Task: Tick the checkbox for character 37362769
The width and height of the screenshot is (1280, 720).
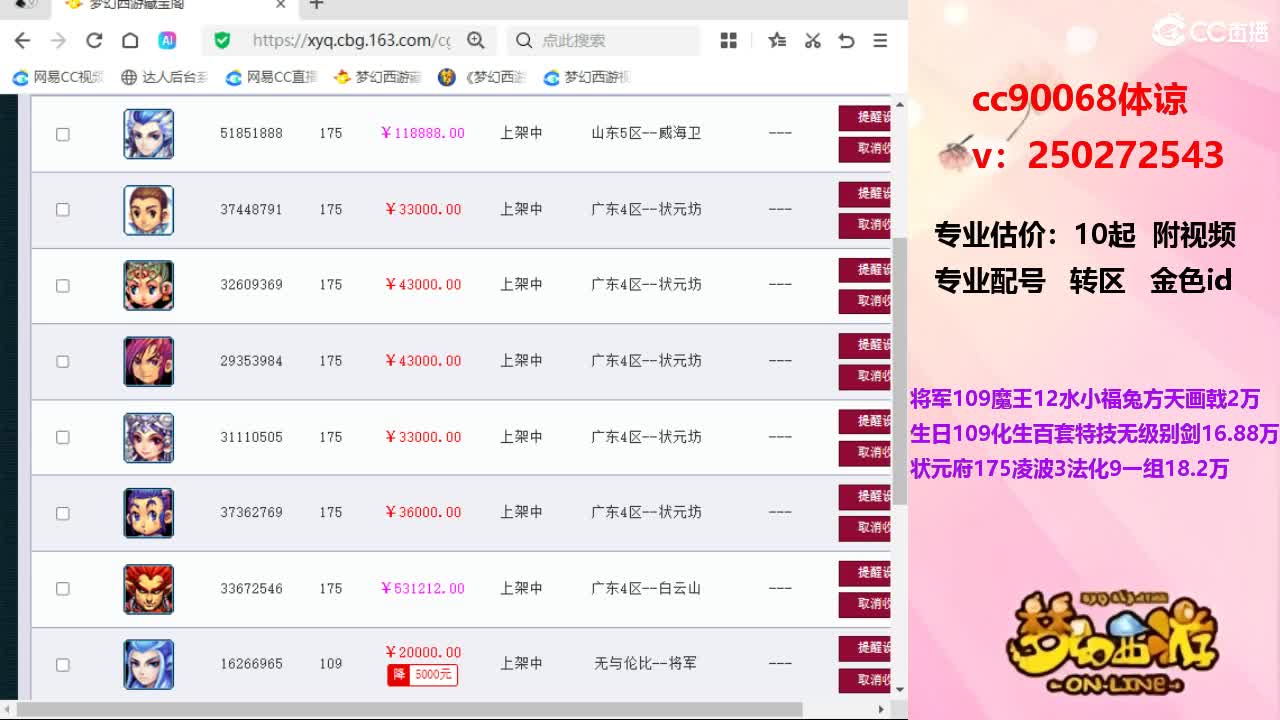Action: click(x=62, y=514)
